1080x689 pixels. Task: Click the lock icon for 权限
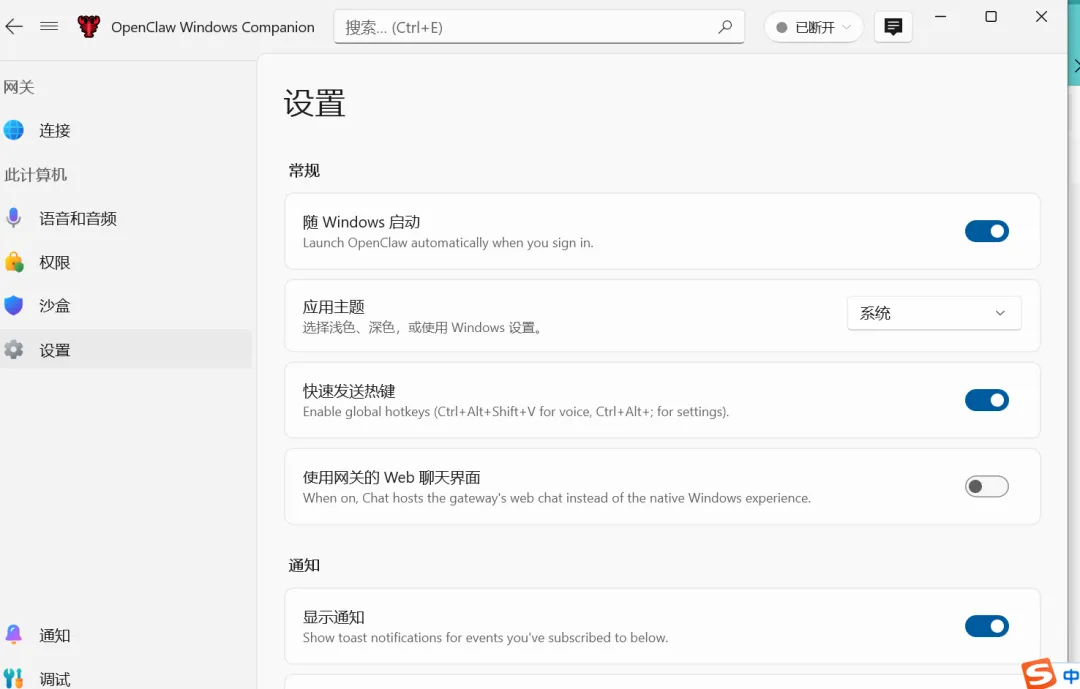coord(14,262)
